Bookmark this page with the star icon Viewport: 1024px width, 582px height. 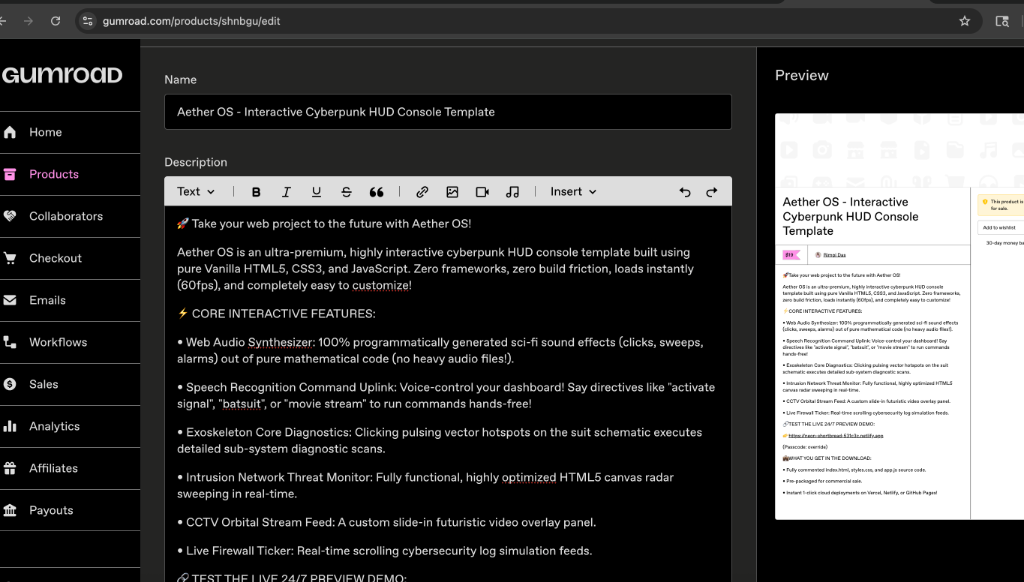[965, 21]
